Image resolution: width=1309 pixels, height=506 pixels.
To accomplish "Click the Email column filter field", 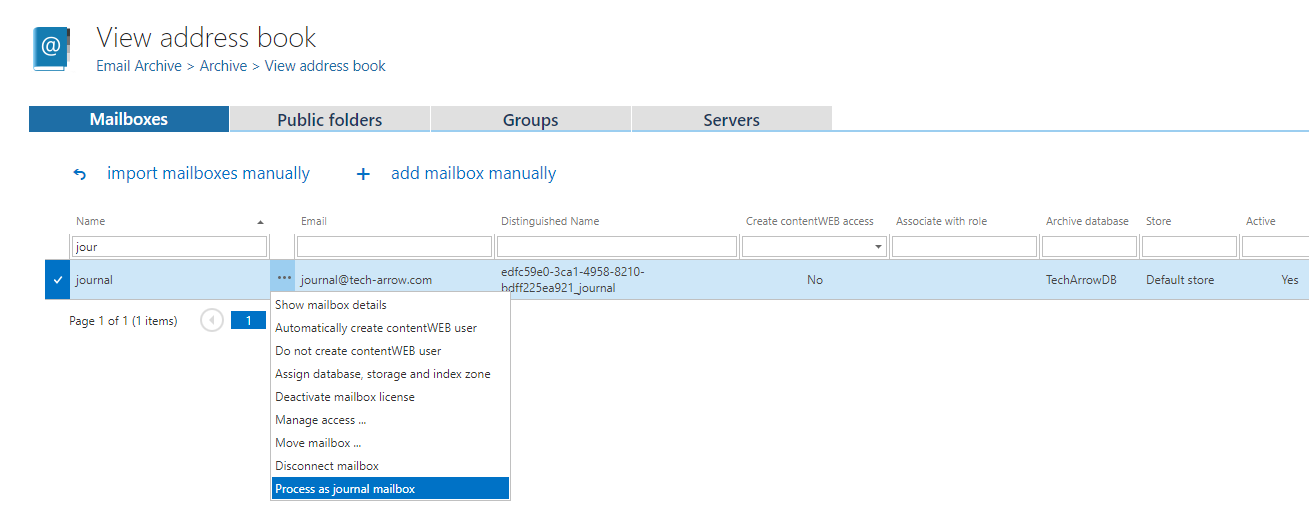I will coord(394,246).
